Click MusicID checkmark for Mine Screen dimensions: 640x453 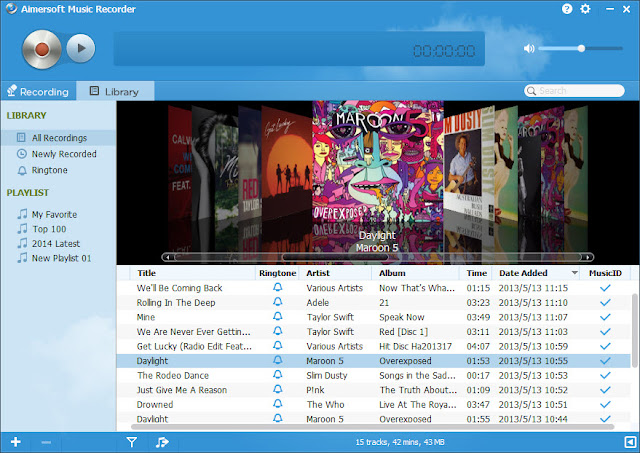point(605,317)
